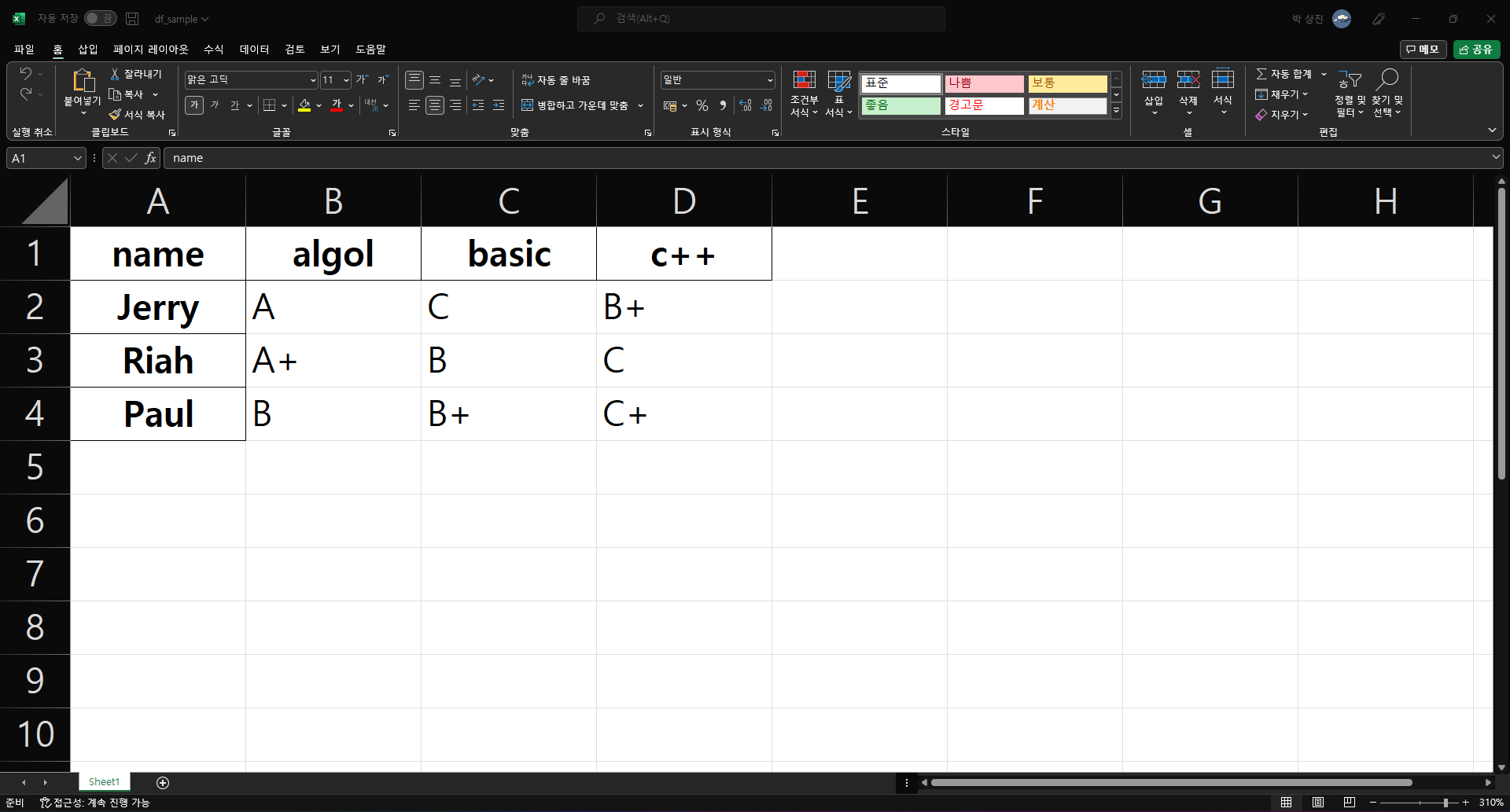Adjust the zoom slider handle
Viewport: 1510px width, 812px height.
(1446, 803)
